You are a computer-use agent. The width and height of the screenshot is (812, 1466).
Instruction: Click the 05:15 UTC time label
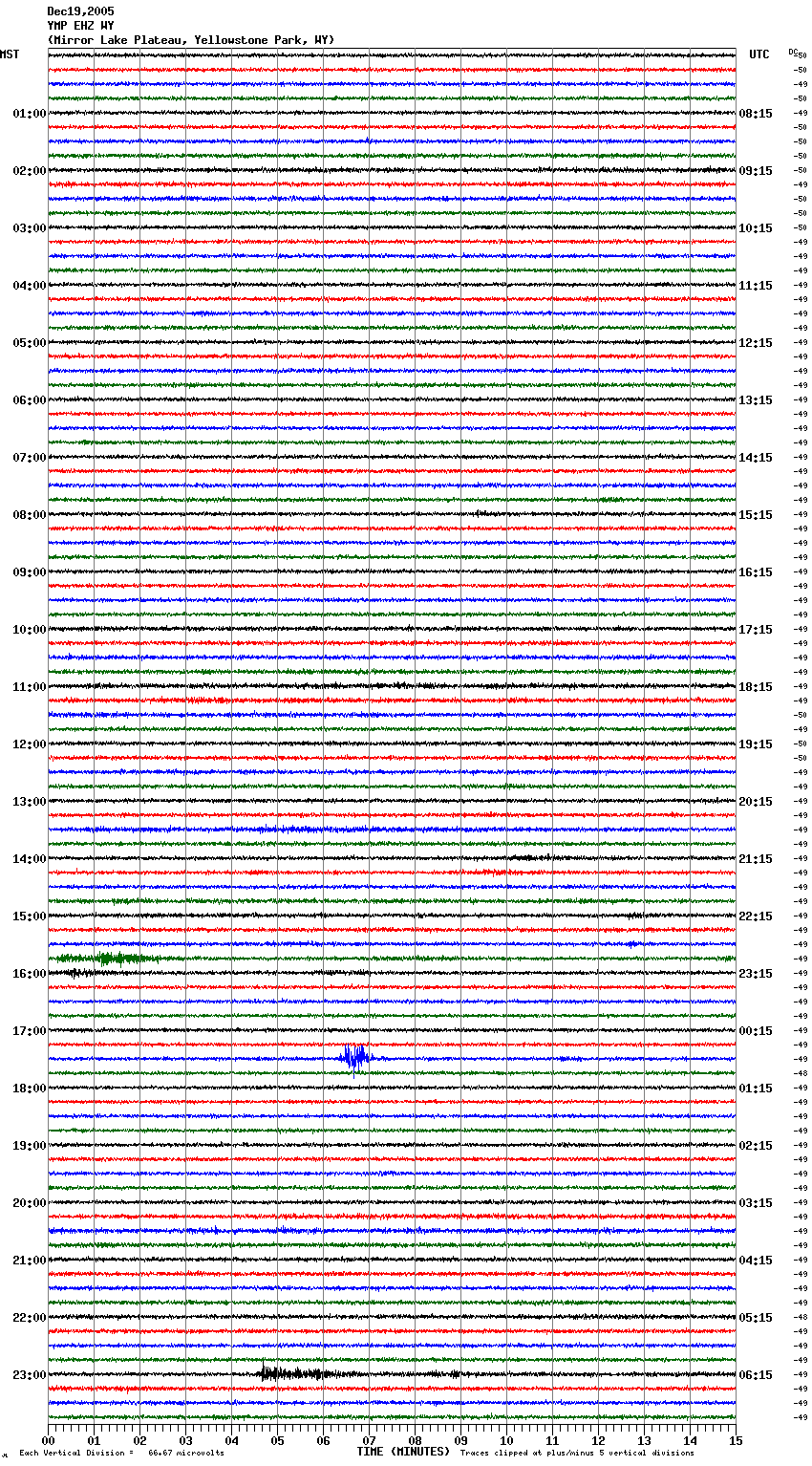756,1318
